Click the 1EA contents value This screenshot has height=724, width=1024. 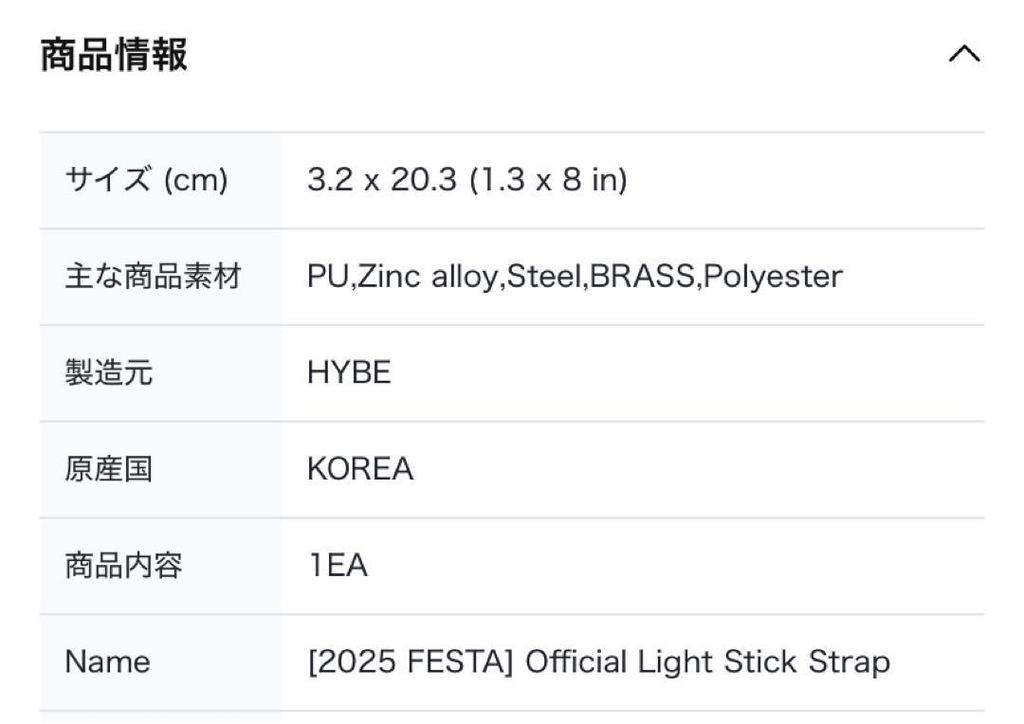338,566
